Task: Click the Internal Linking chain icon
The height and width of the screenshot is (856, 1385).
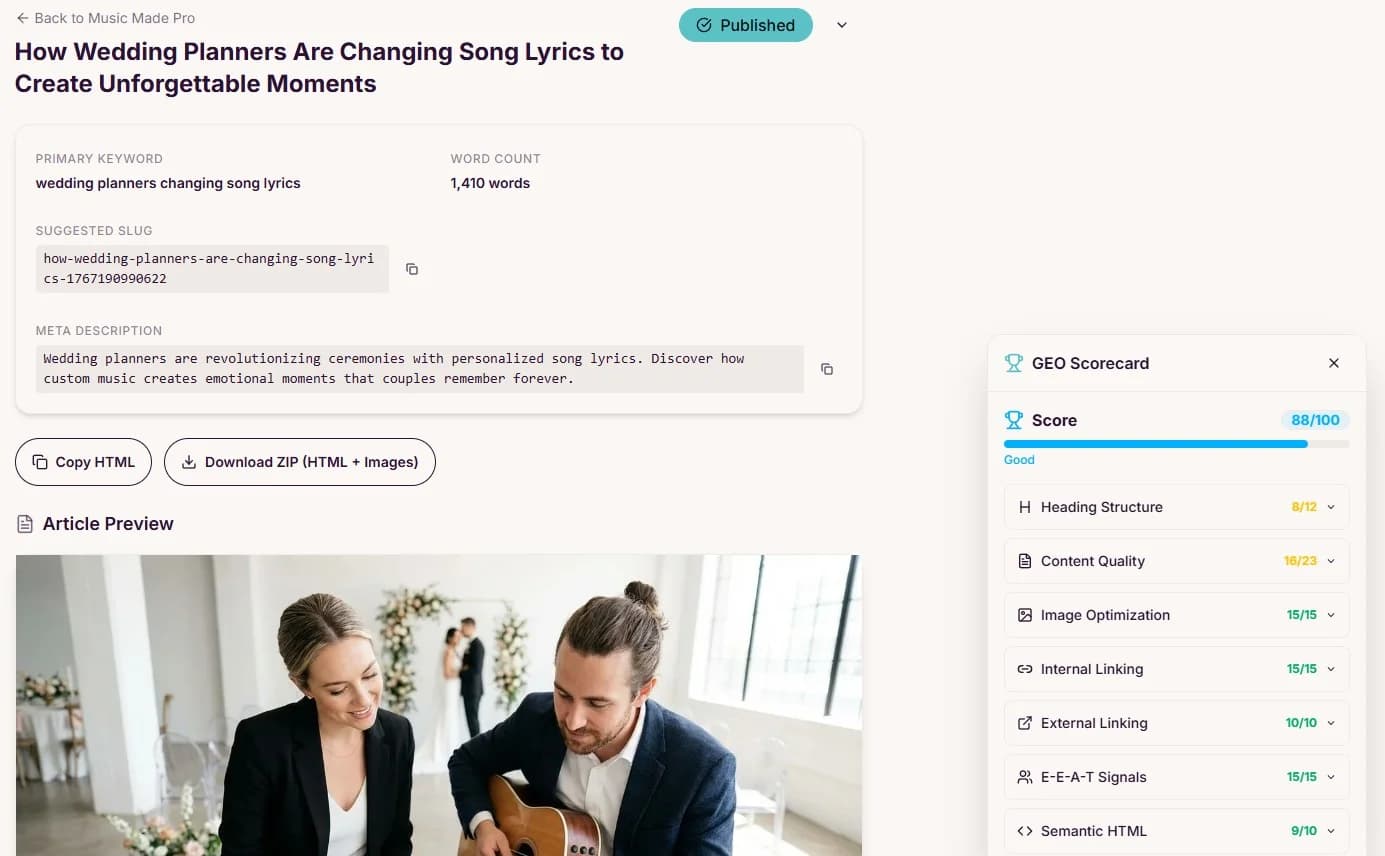Action: pyautogui.click(x=1024, y=669)
